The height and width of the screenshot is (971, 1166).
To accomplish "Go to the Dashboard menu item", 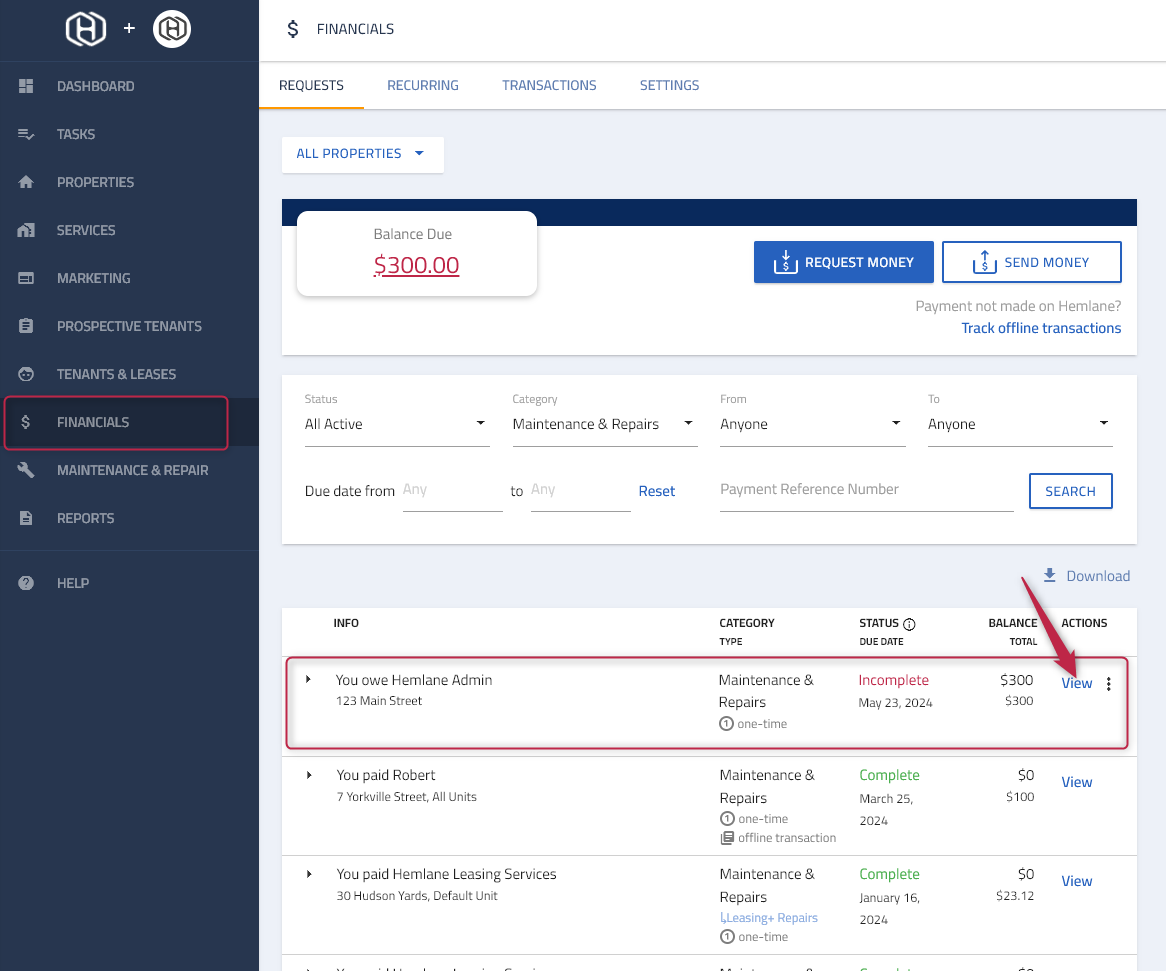I will [x=96, y=86].
